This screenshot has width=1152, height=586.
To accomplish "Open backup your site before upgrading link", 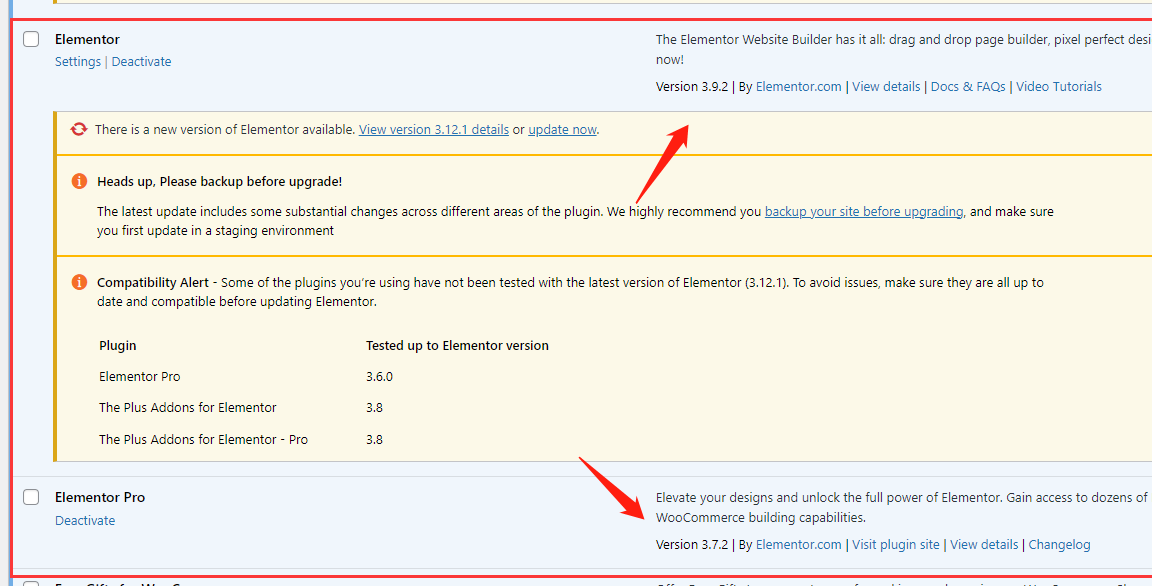I will 864,211.
